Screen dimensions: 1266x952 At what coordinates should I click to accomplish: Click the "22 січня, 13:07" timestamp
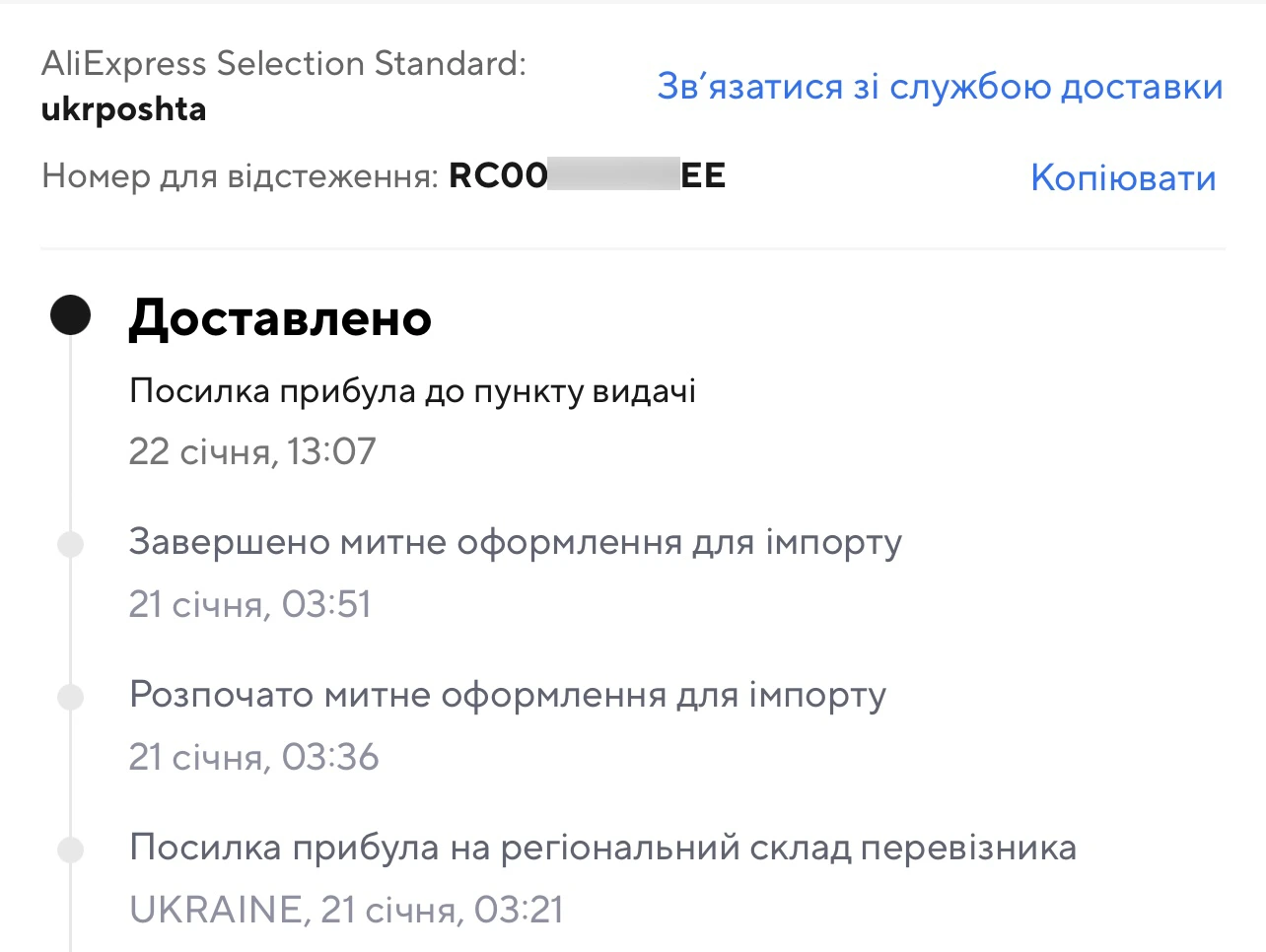pos(251,451)
